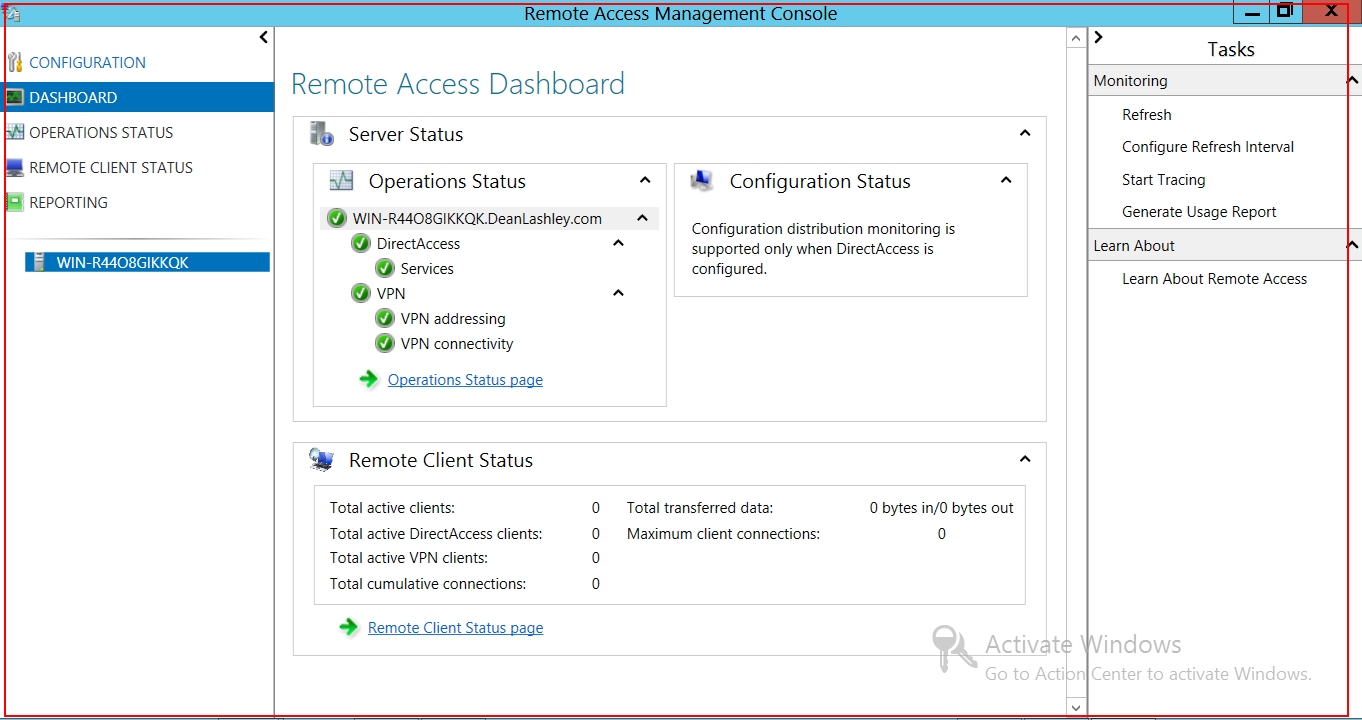1362x720 pixels.
Task: Click the server icon beside WIN-R44O8GIKKQK in the sidebar
Action: coord(39,262)
